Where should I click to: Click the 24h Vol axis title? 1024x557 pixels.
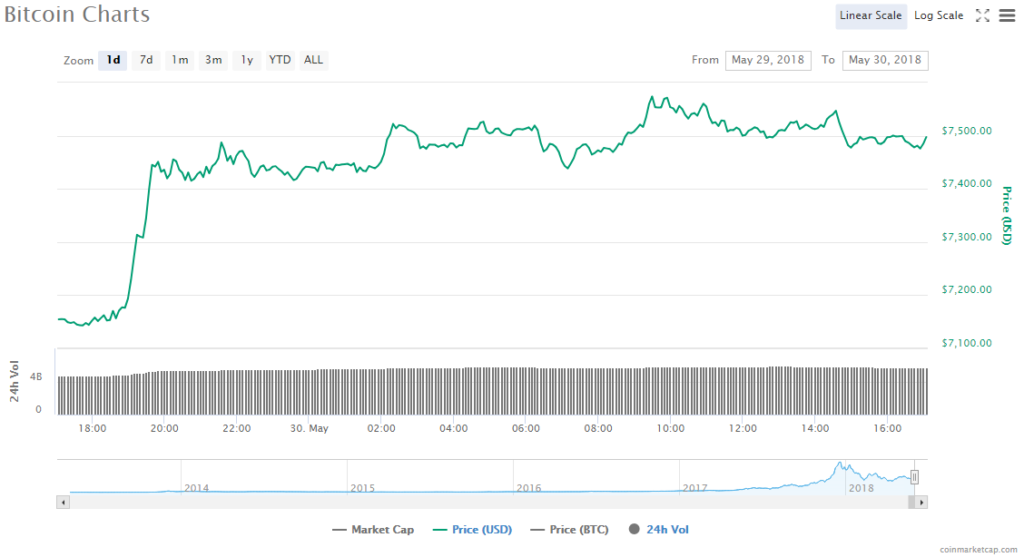coord(14,381)
